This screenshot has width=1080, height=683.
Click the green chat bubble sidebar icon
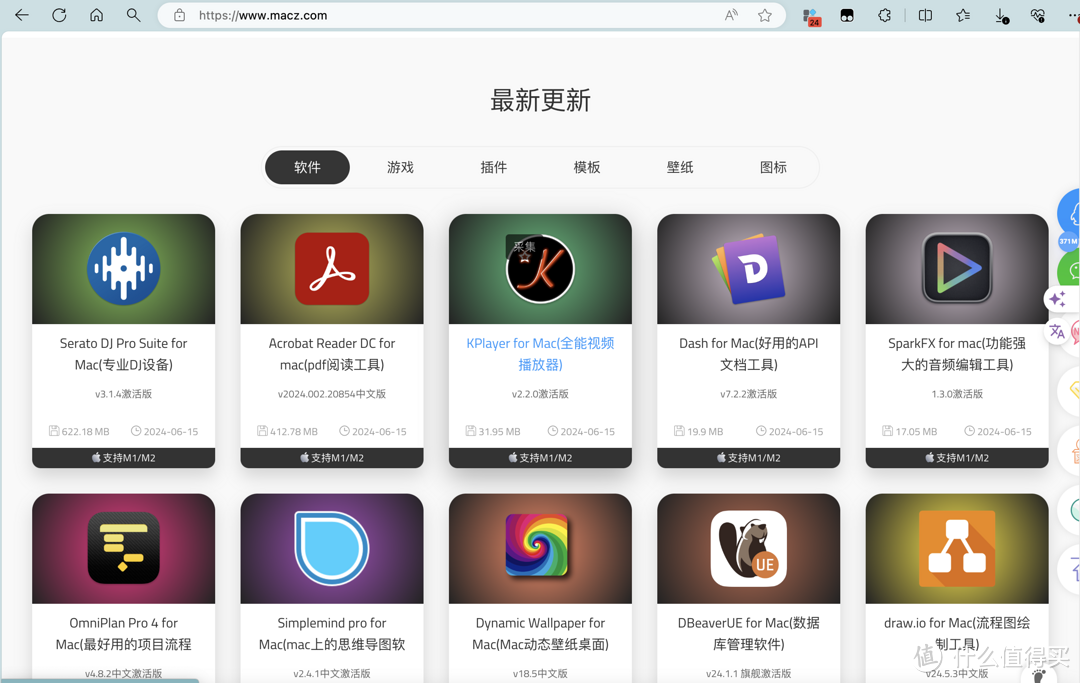(x=1070, y=270)
